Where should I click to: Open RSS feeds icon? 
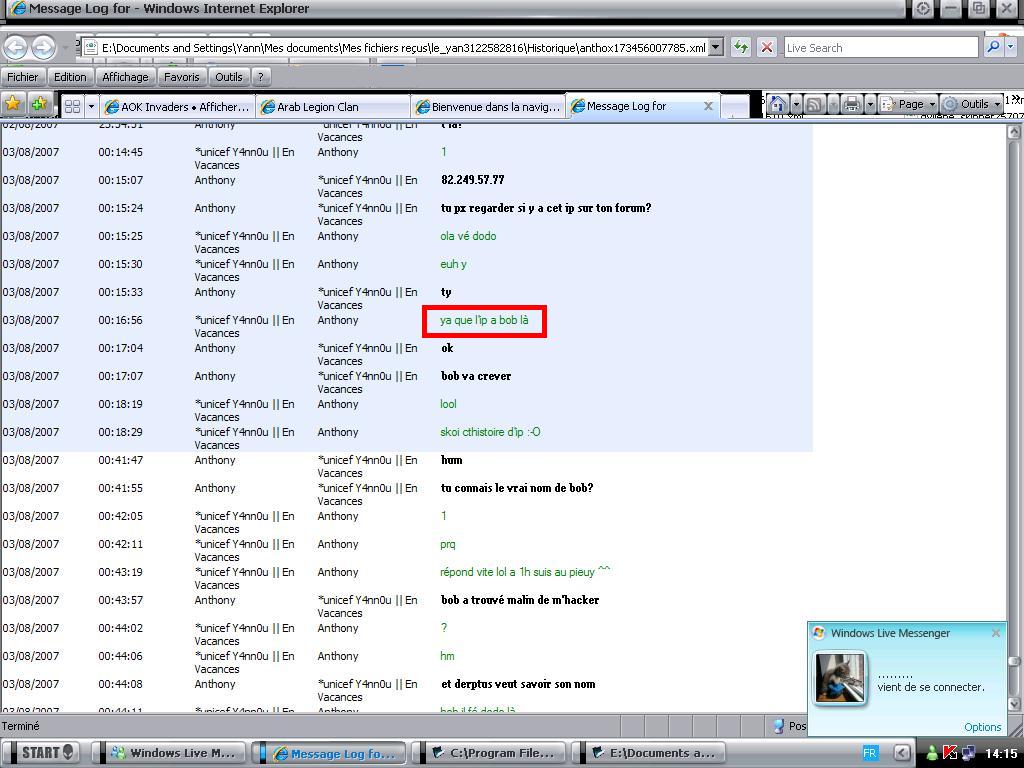(814, 104)
